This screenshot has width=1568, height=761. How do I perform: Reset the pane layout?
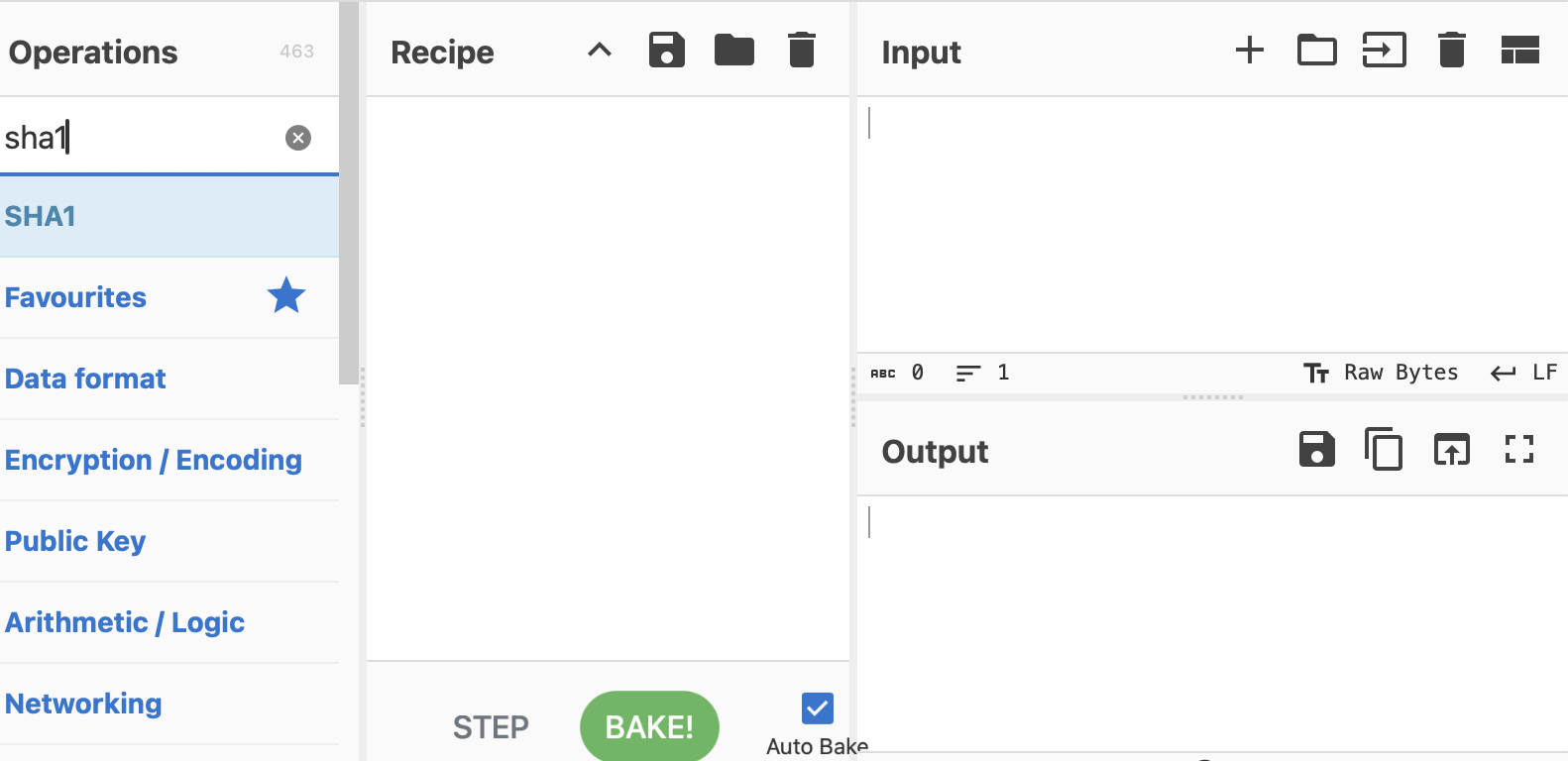click(1519, 50)
